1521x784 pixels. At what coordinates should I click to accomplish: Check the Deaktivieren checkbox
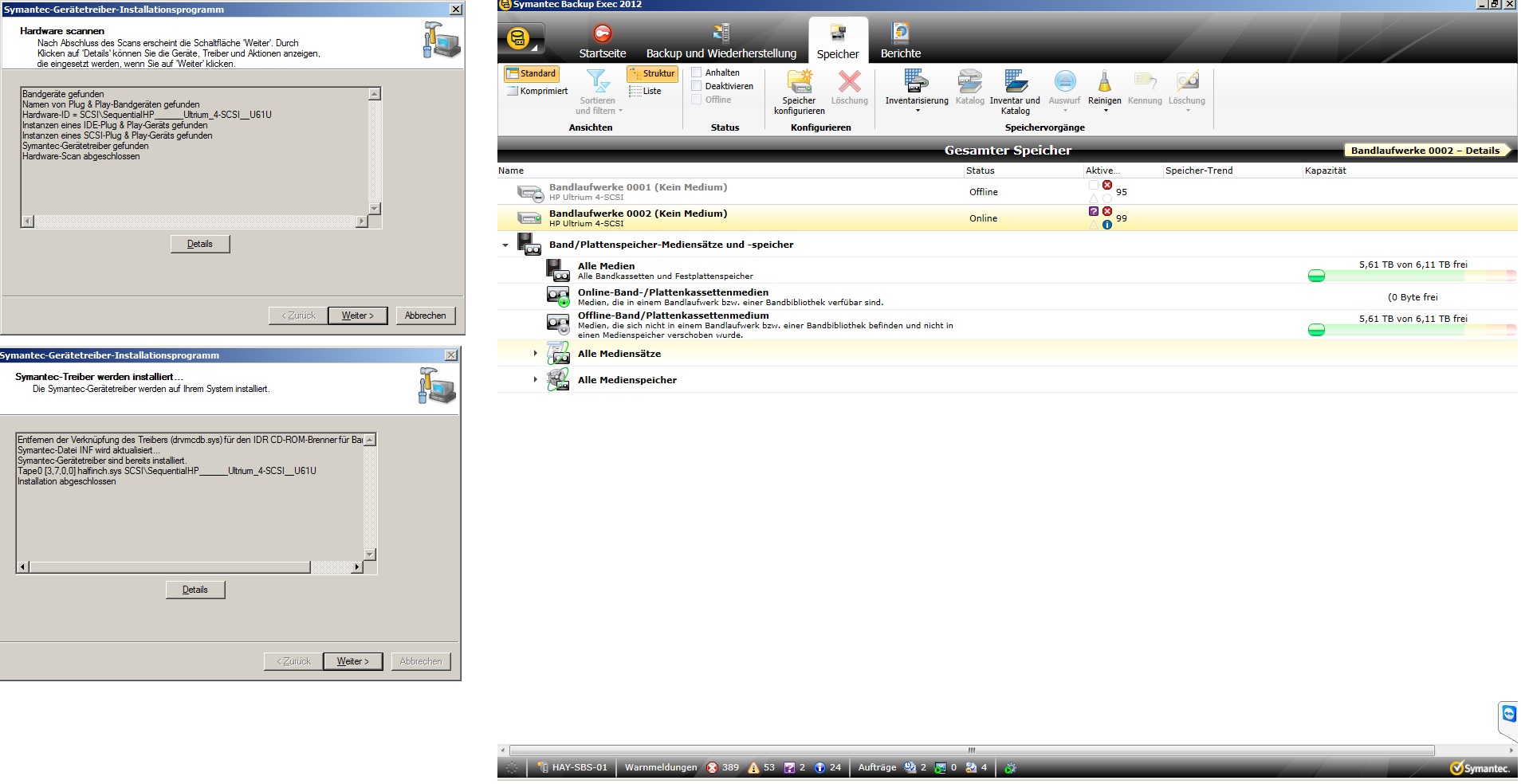point(696,86)
